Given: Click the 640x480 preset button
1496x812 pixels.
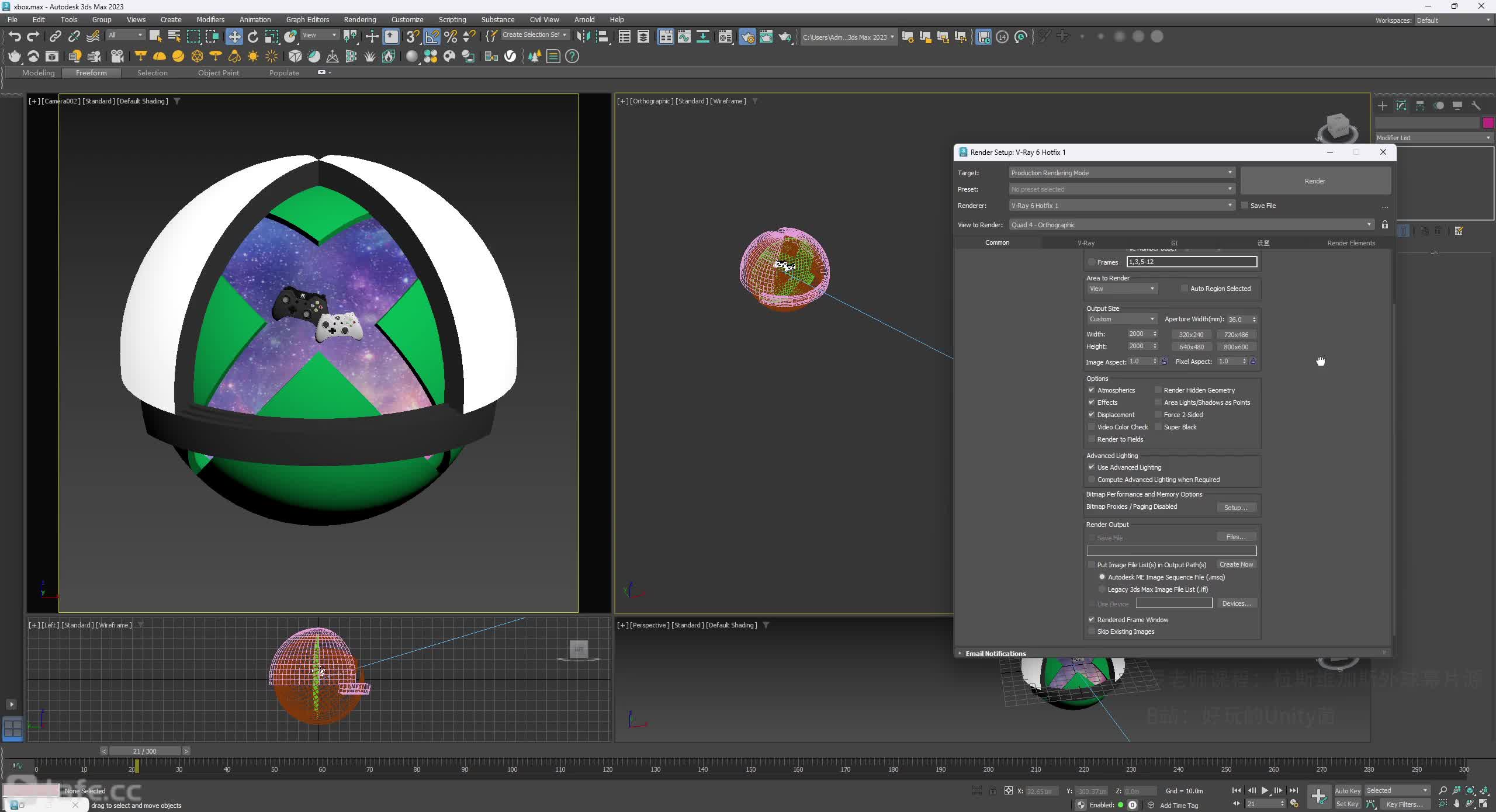Looking at the screenshot, I should [x=1191, y=347].
